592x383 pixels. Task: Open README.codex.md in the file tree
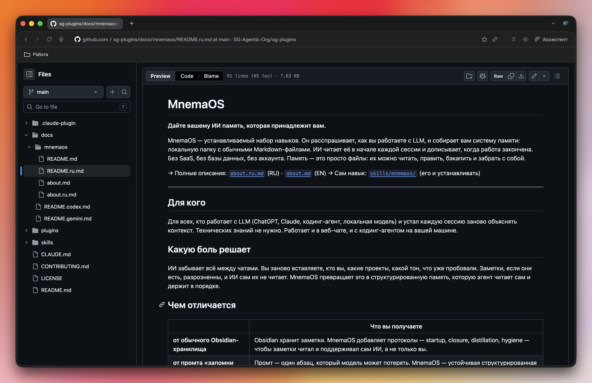click(67, 207)
